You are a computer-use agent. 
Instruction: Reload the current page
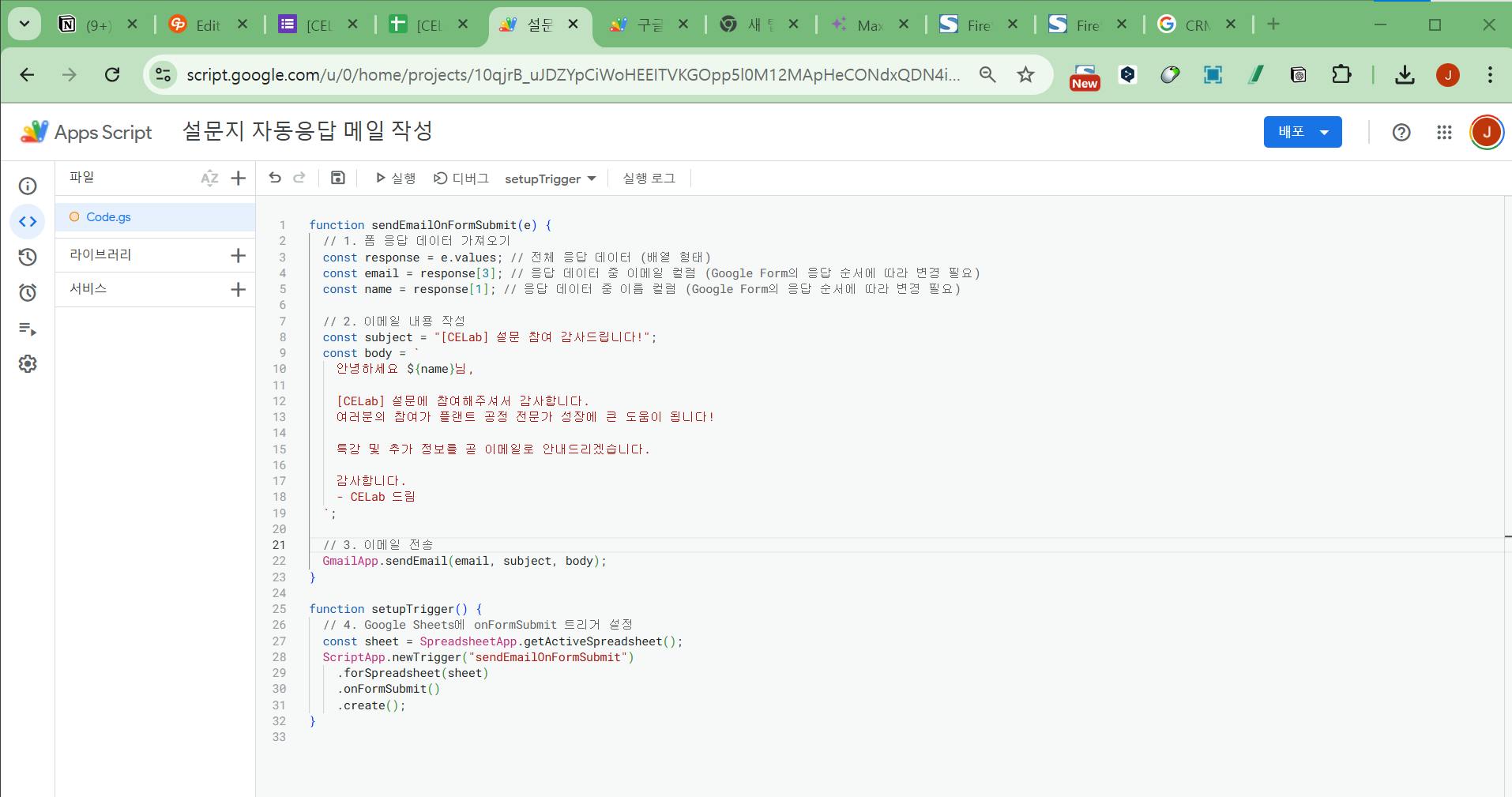[112, 75]
